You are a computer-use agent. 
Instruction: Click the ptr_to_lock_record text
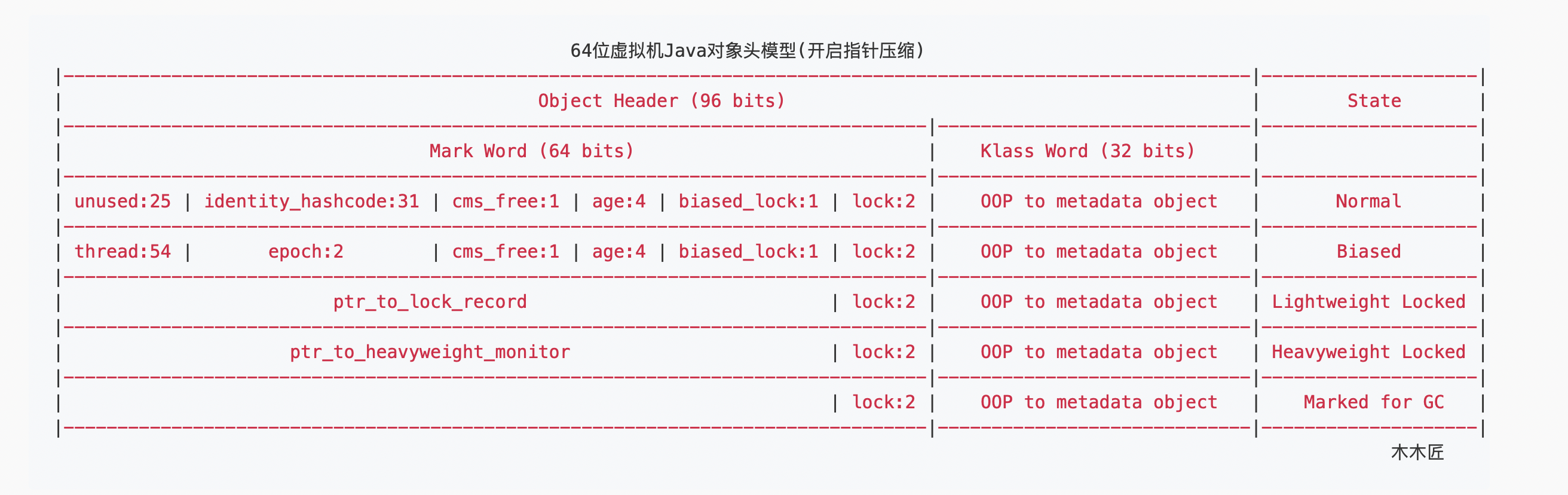pyautogui.click(x=430, y=302)
